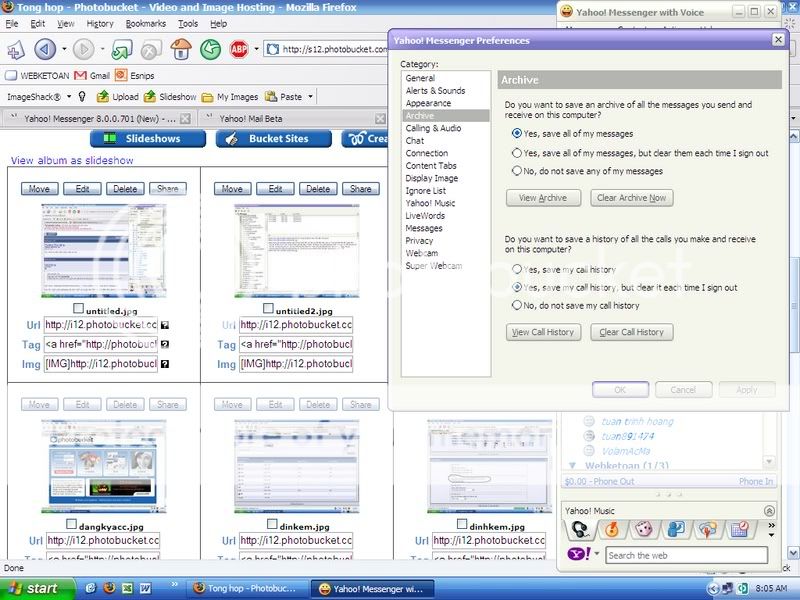Screen dimensions: 800x600
Task: Click the Firefox Back arrow button
Action: click(45, 49)
